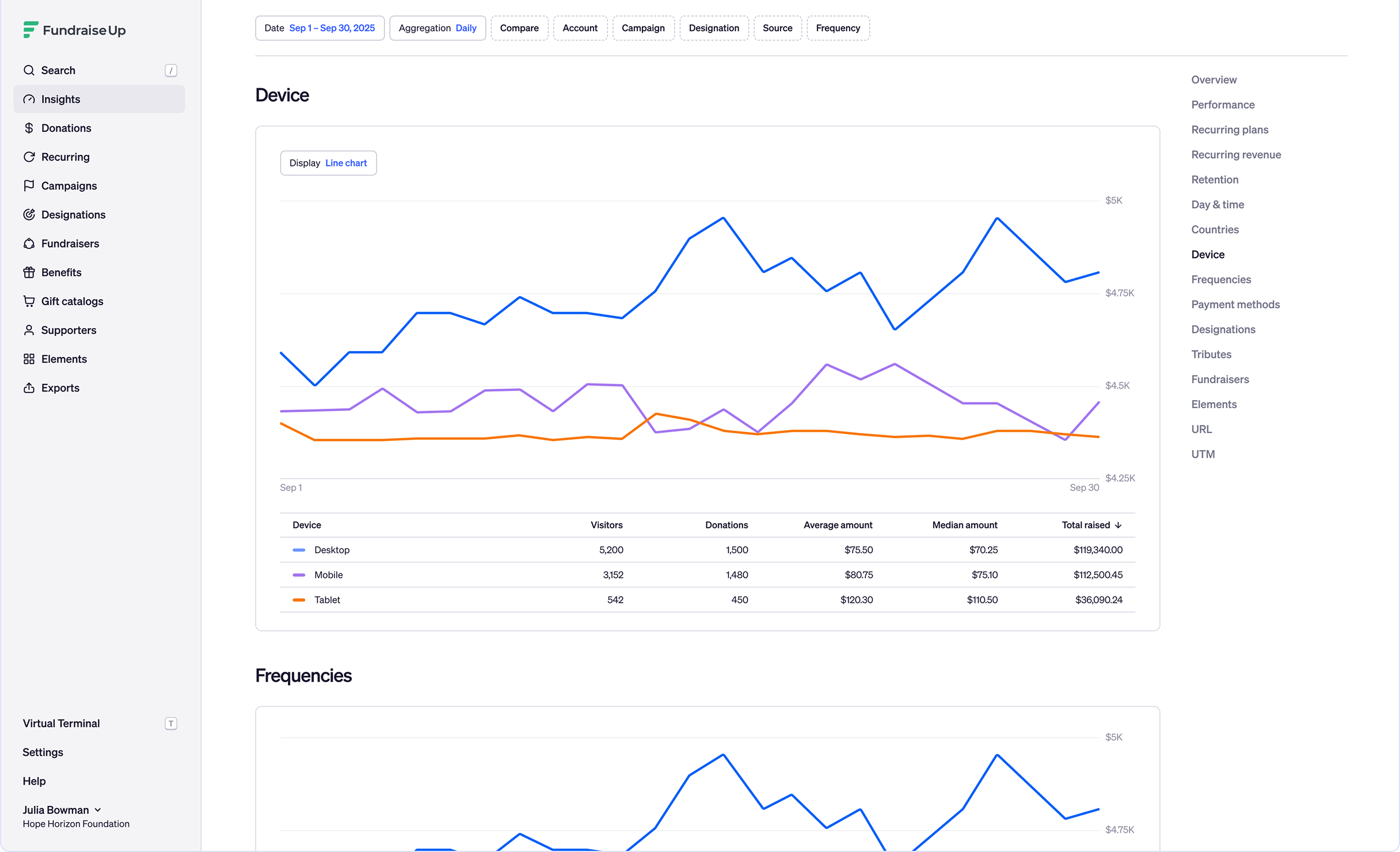Change the Display Line chart option

[328, 163]
